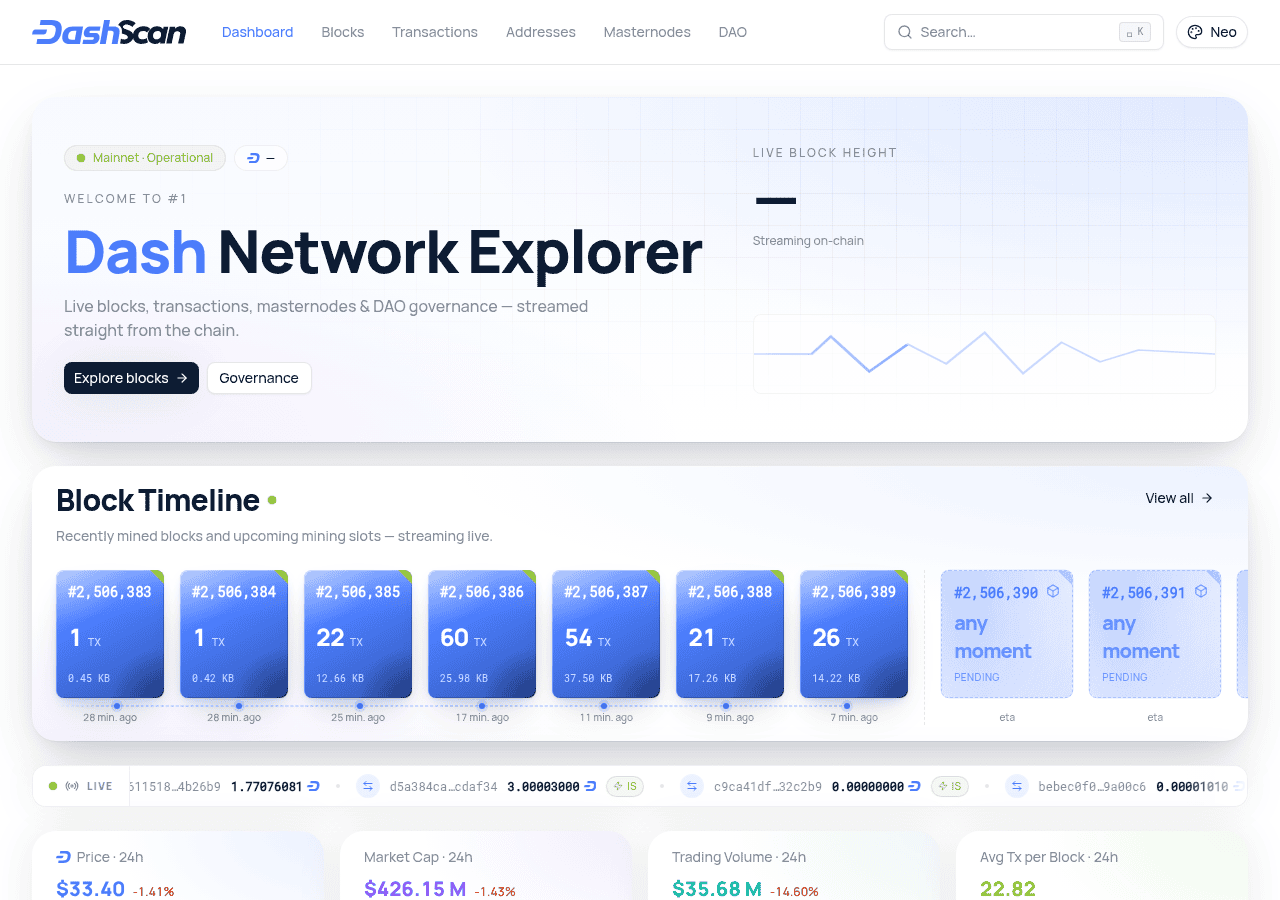
Task: Click transaction hash c9ca41df…32c2b9
Action: (768, 787)
